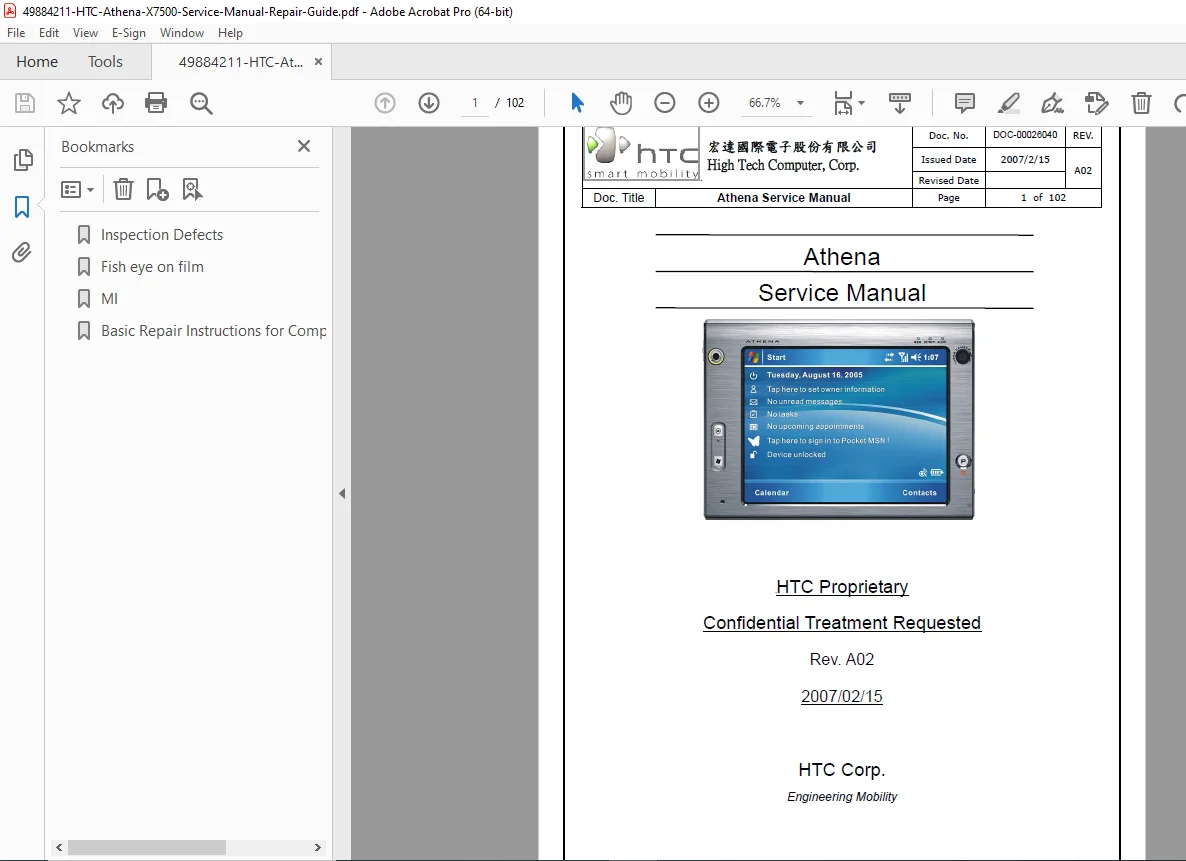1186x861 pixels.
Task: Open the read mode scrolling tool
Action: point(899,103)
